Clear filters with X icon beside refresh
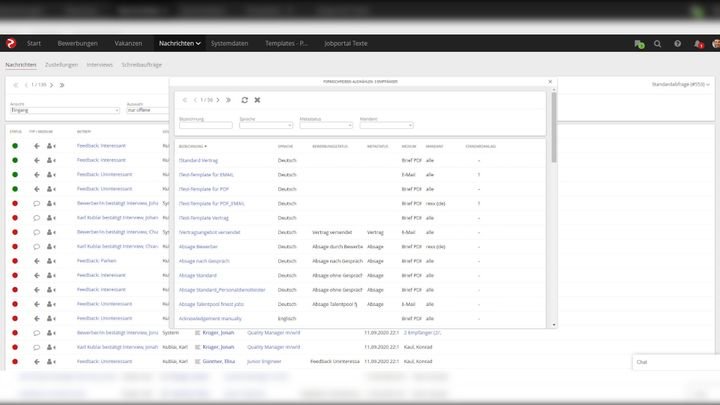This screenshot has height=405, width=720. (x=257, y=100)
